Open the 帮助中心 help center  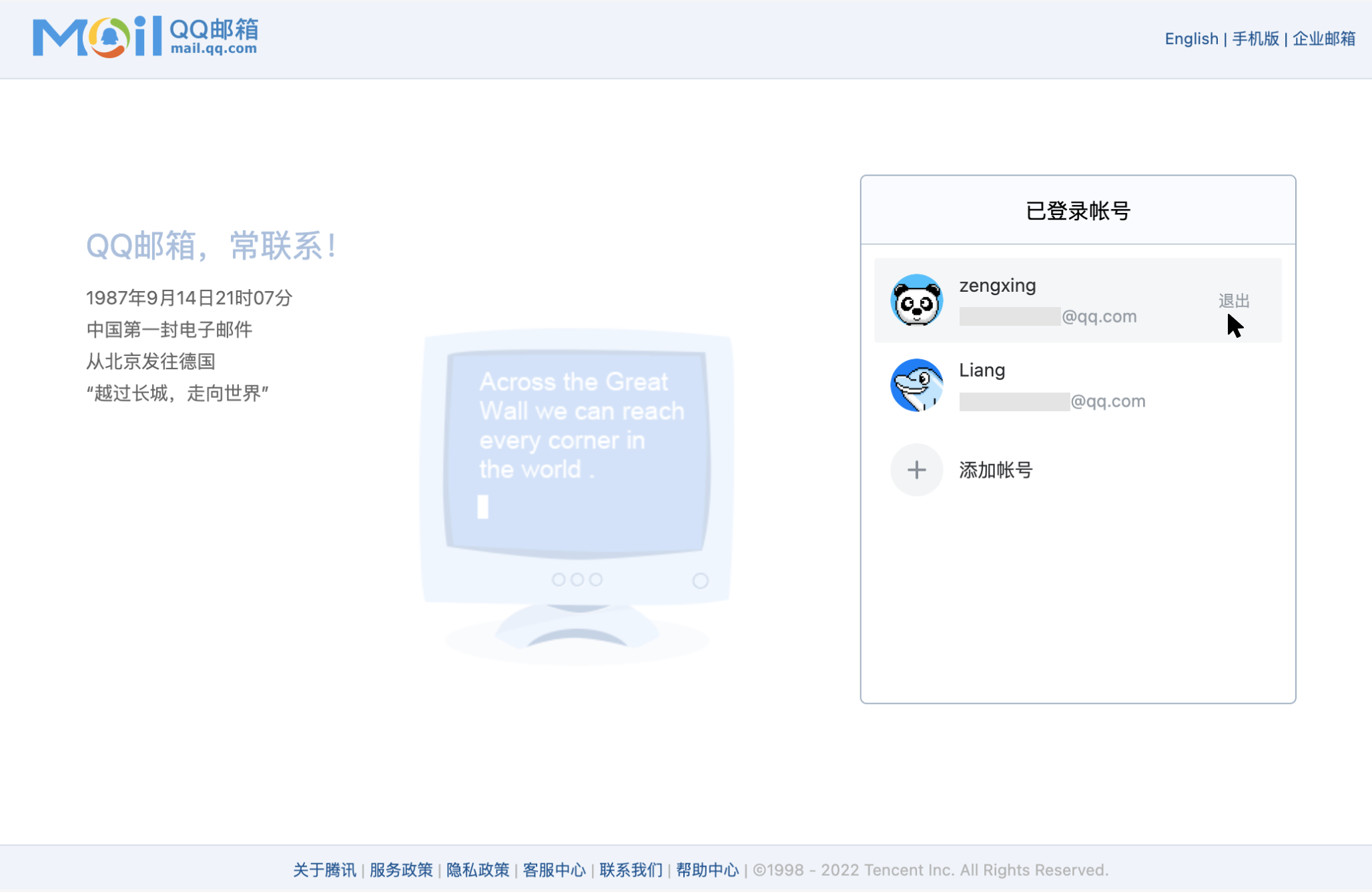click(x=707, y=870)
